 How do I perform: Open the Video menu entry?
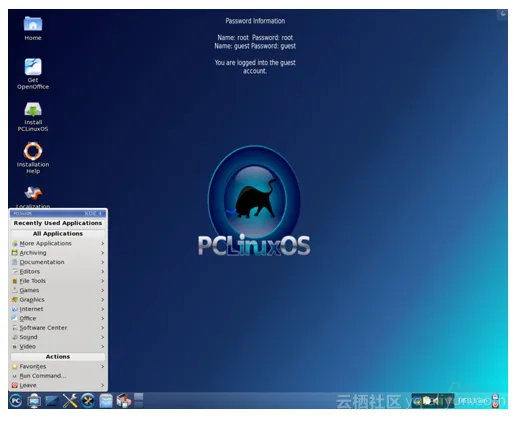58,346
